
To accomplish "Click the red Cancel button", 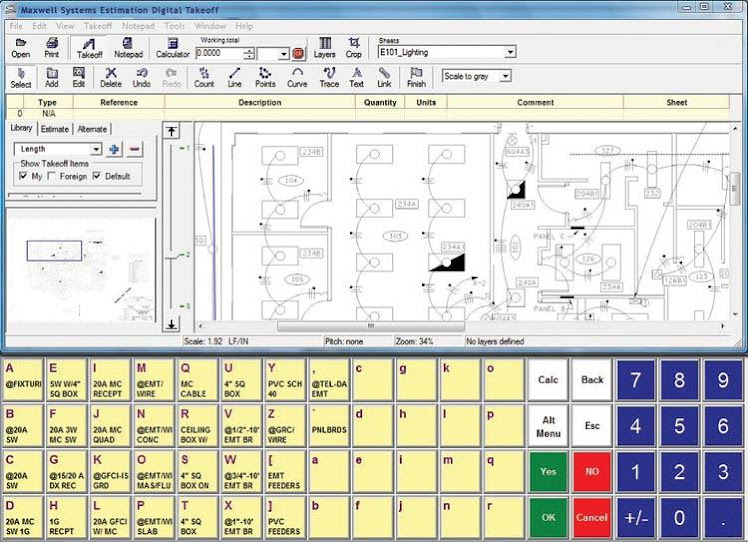I will [x=592, y=518].
